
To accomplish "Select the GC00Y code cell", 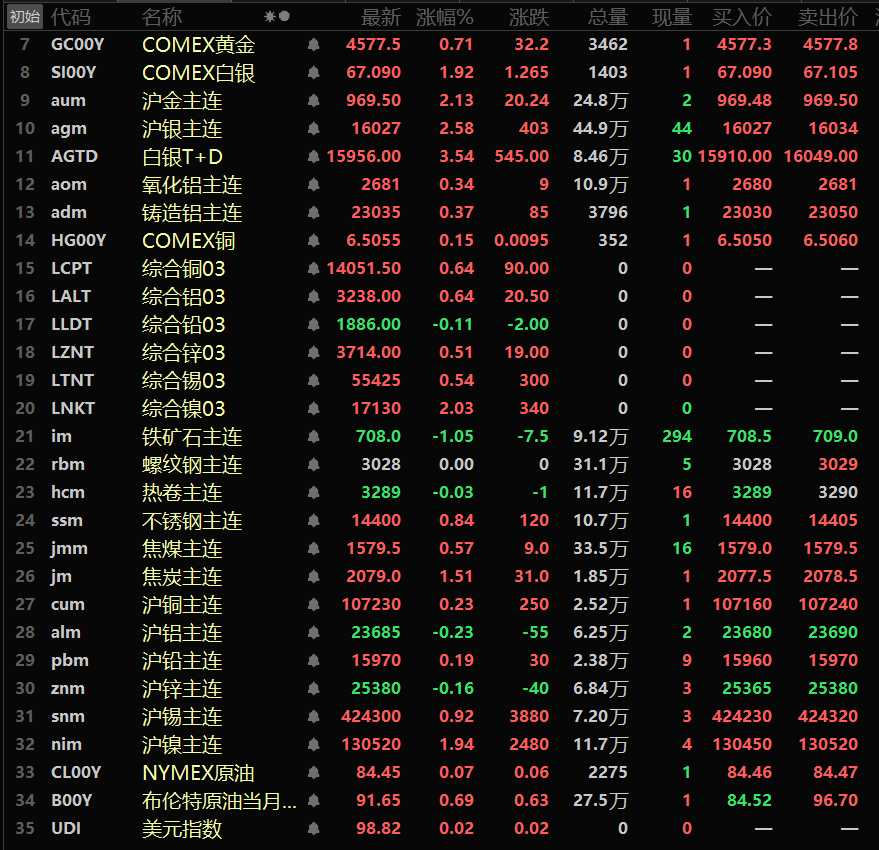I will (x=77, y=44).
